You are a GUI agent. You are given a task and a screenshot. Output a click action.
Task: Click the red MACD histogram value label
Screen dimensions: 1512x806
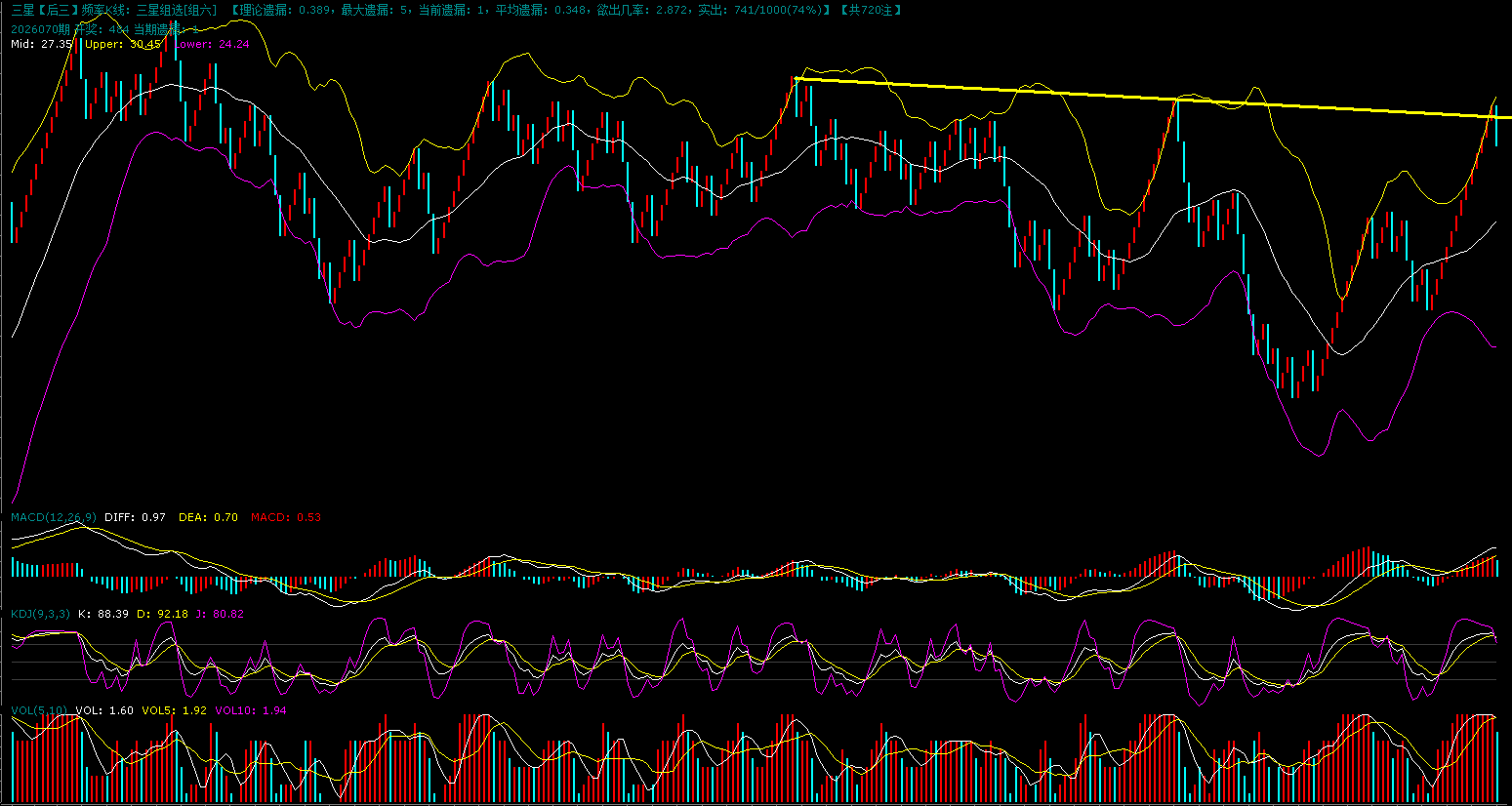285,517
